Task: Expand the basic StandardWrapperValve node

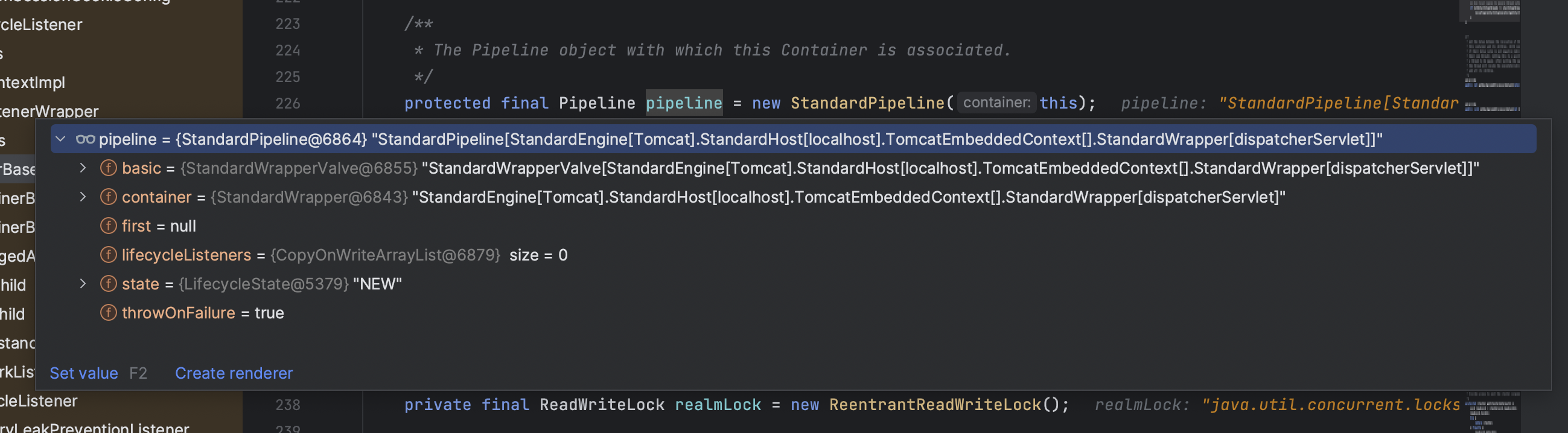Action: [83, 168]
